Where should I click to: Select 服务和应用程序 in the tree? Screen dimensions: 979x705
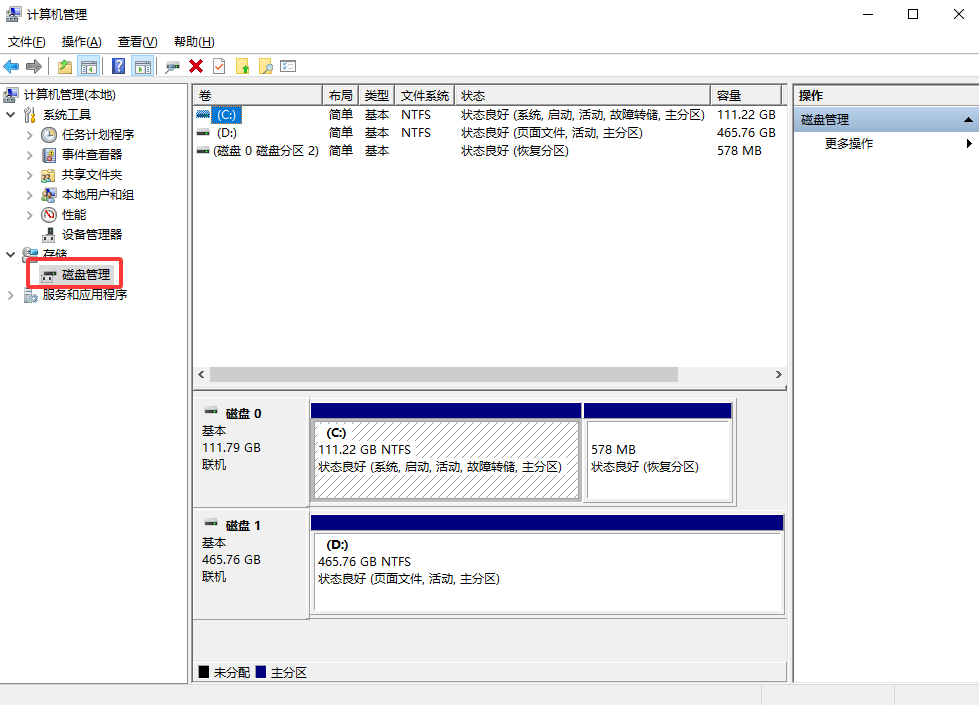[85, 295]
